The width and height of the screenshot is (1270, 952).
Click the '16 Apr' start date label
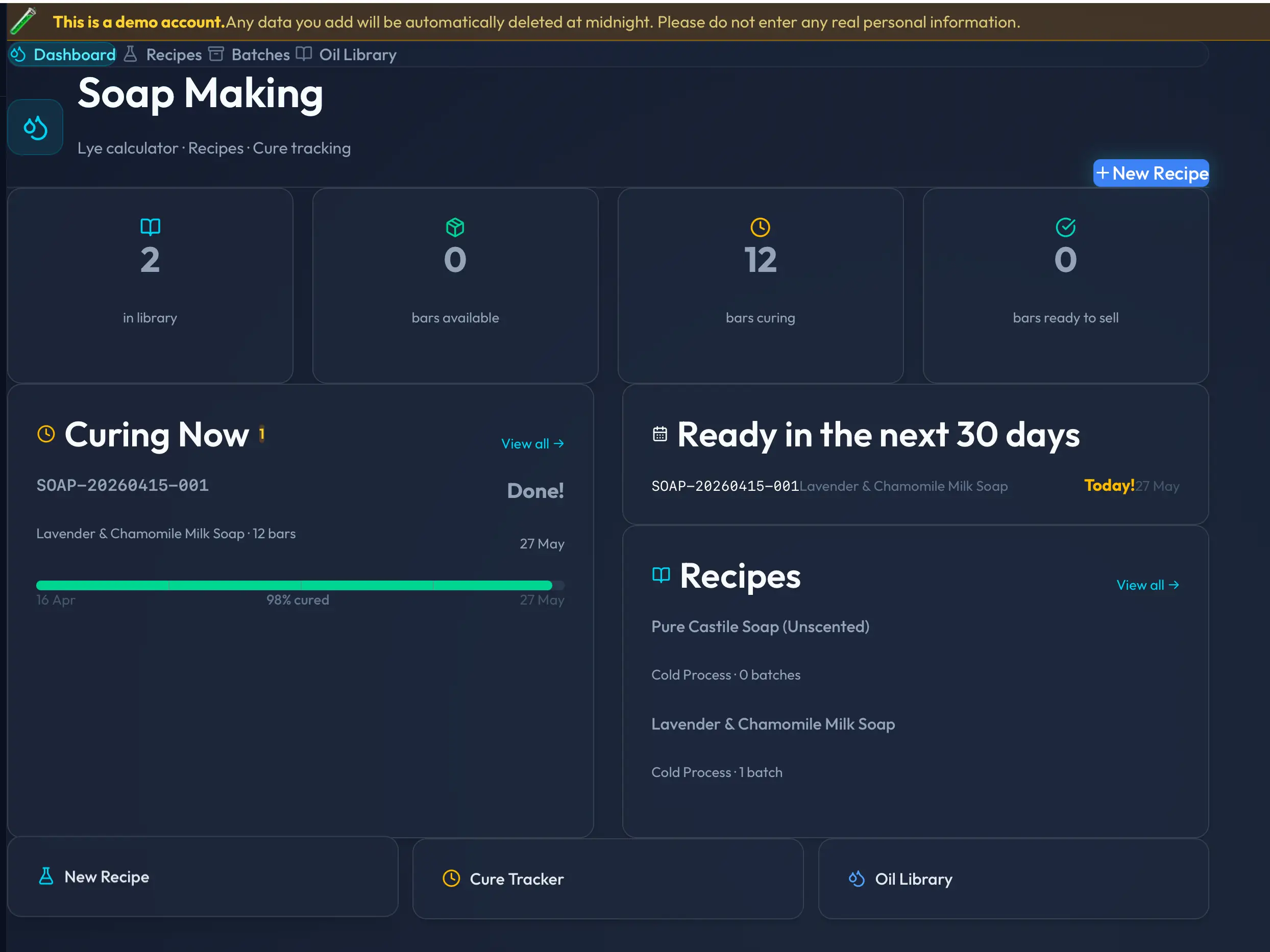pyautogui.click(x=56, y=600)
